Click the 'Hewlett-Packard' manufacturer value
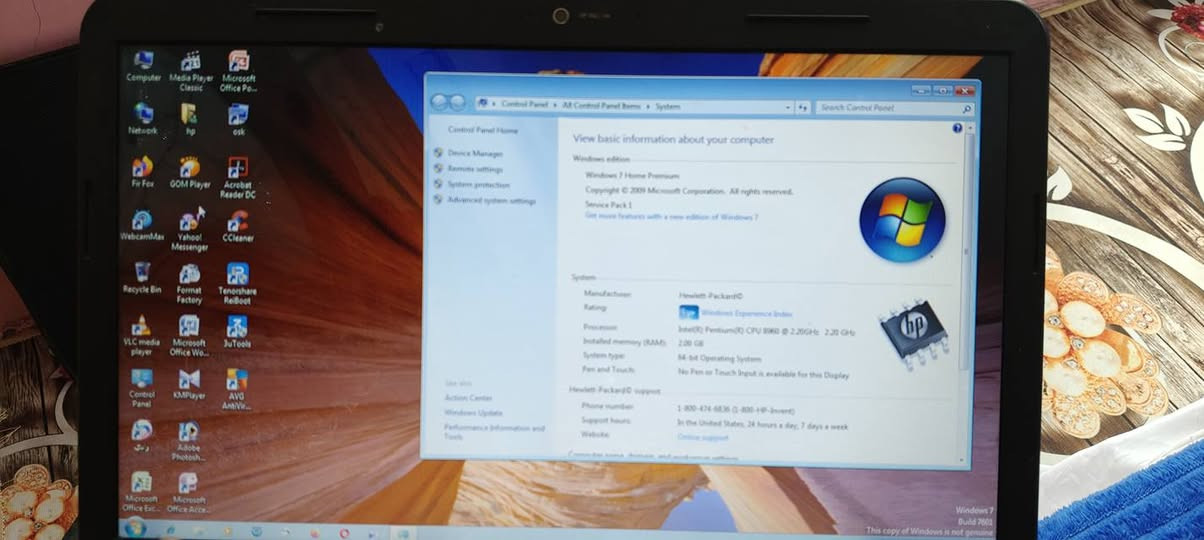 [711, 295]
